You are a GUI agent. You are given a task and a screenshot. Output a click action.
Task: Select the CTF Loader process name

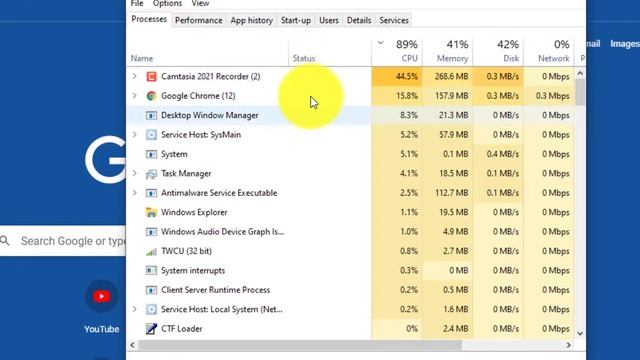tap(182, 329)
